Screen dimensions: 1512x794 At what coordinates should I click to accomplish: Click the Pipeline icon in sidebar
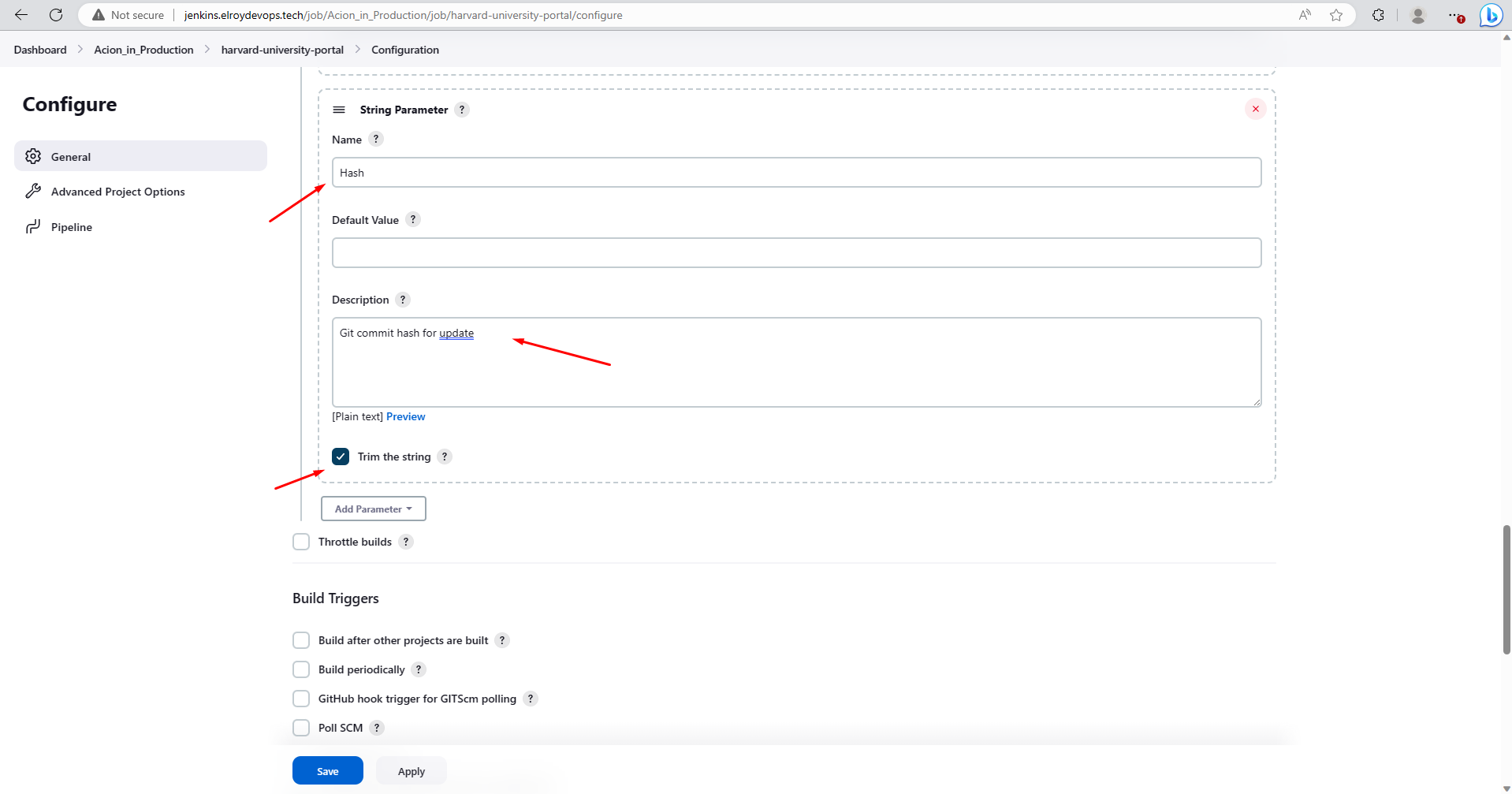33,227
